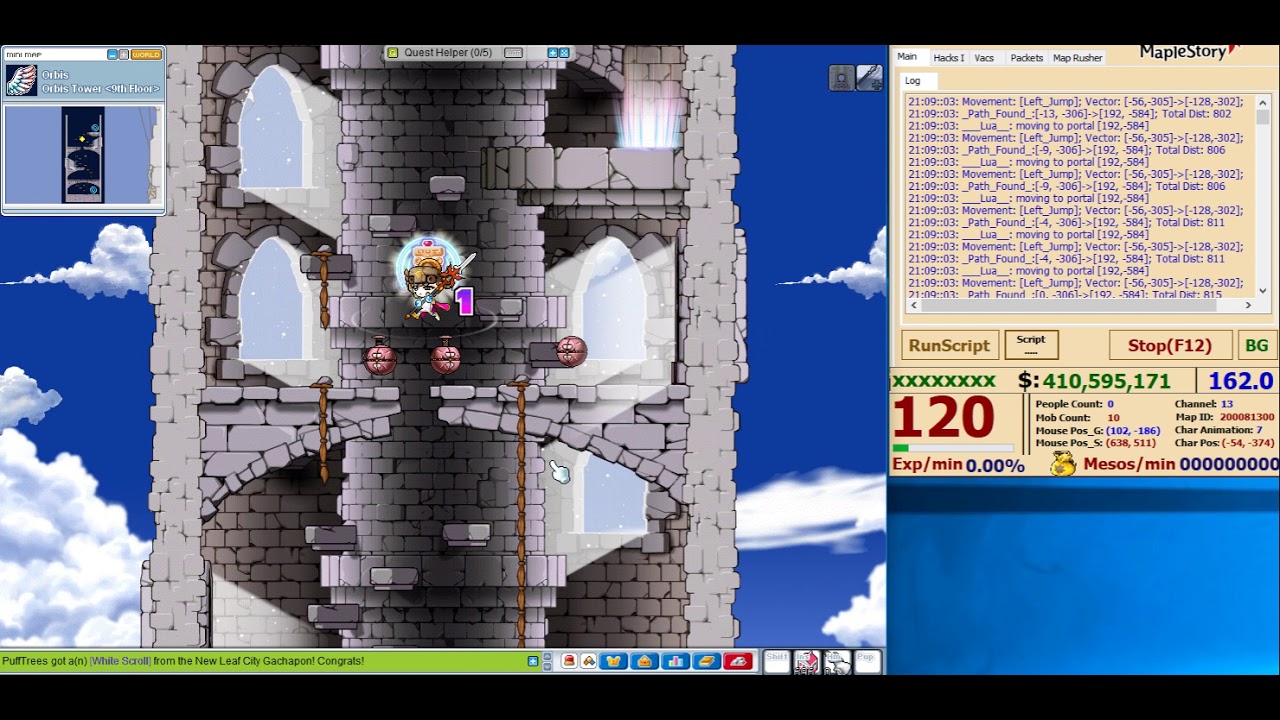Click Quest Helper small gray button
Image resolution: width=1280 pixels, height=720 pixels.
pyautogui.click(x=513, y=53)
